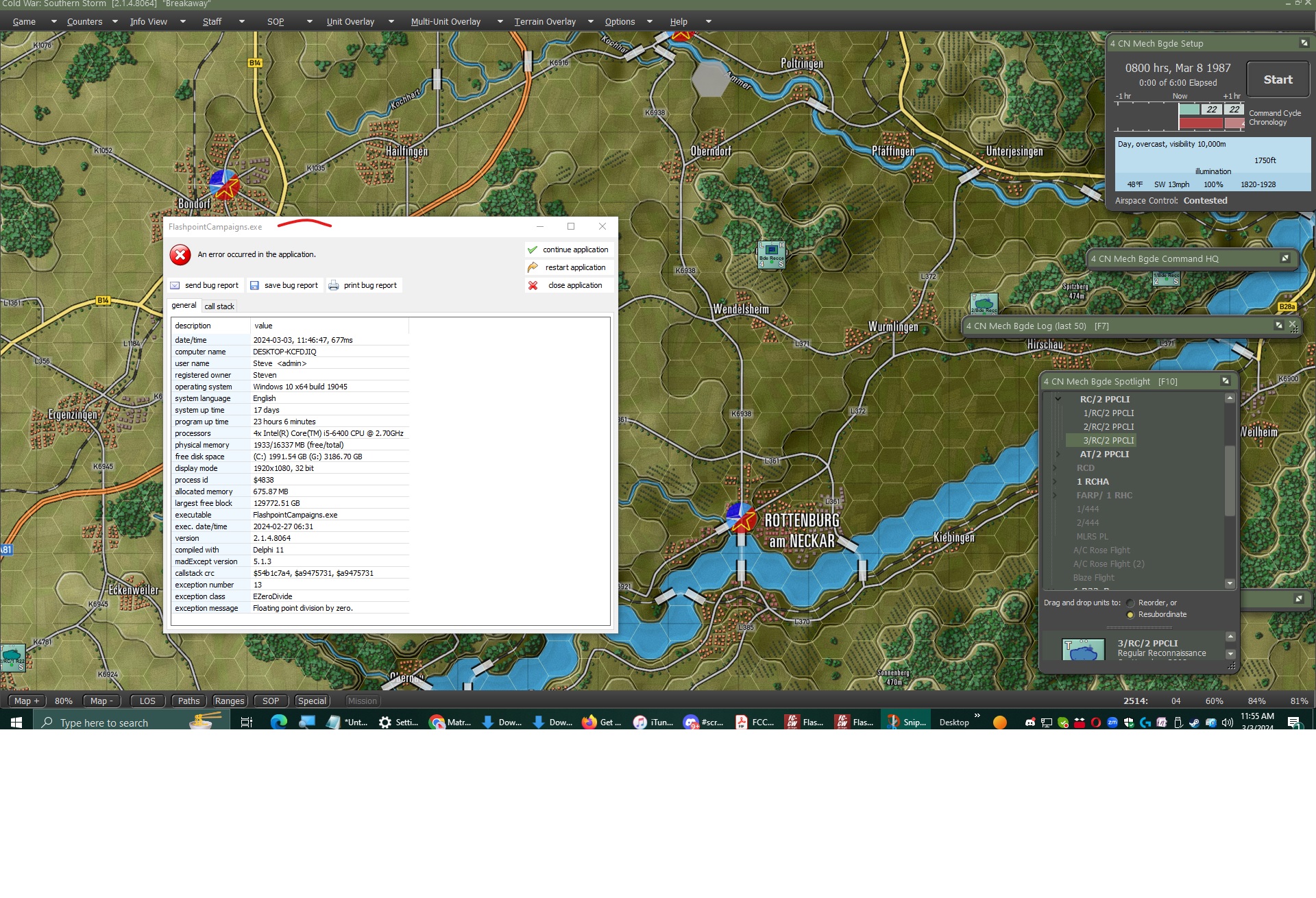Open the Windows Start menu

tap(16, 722)
